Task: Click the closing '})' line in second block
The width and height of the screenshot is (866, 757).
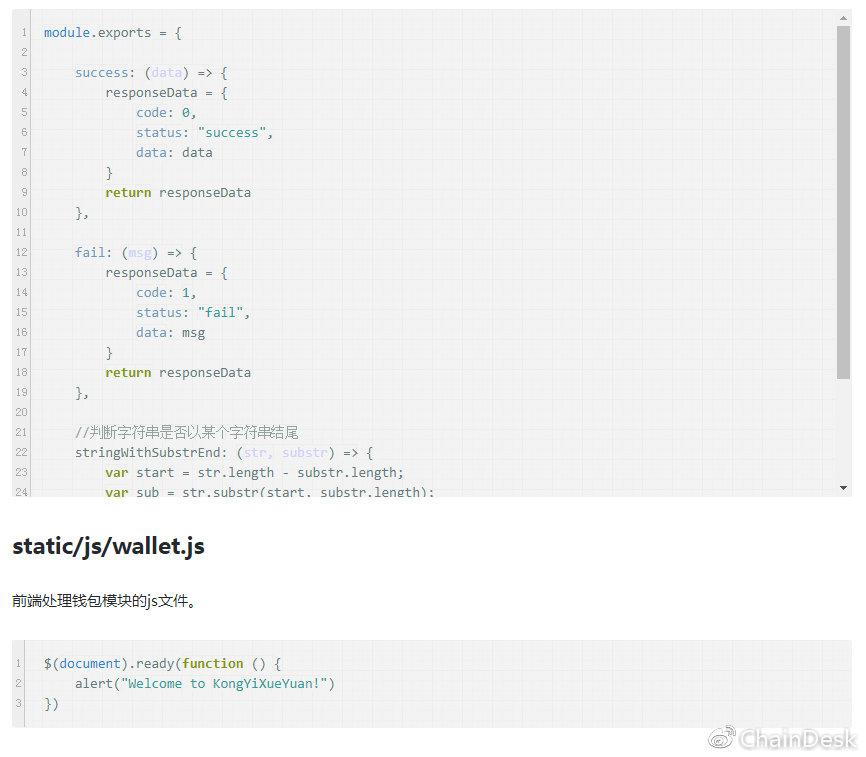Action: coord(51,704)
